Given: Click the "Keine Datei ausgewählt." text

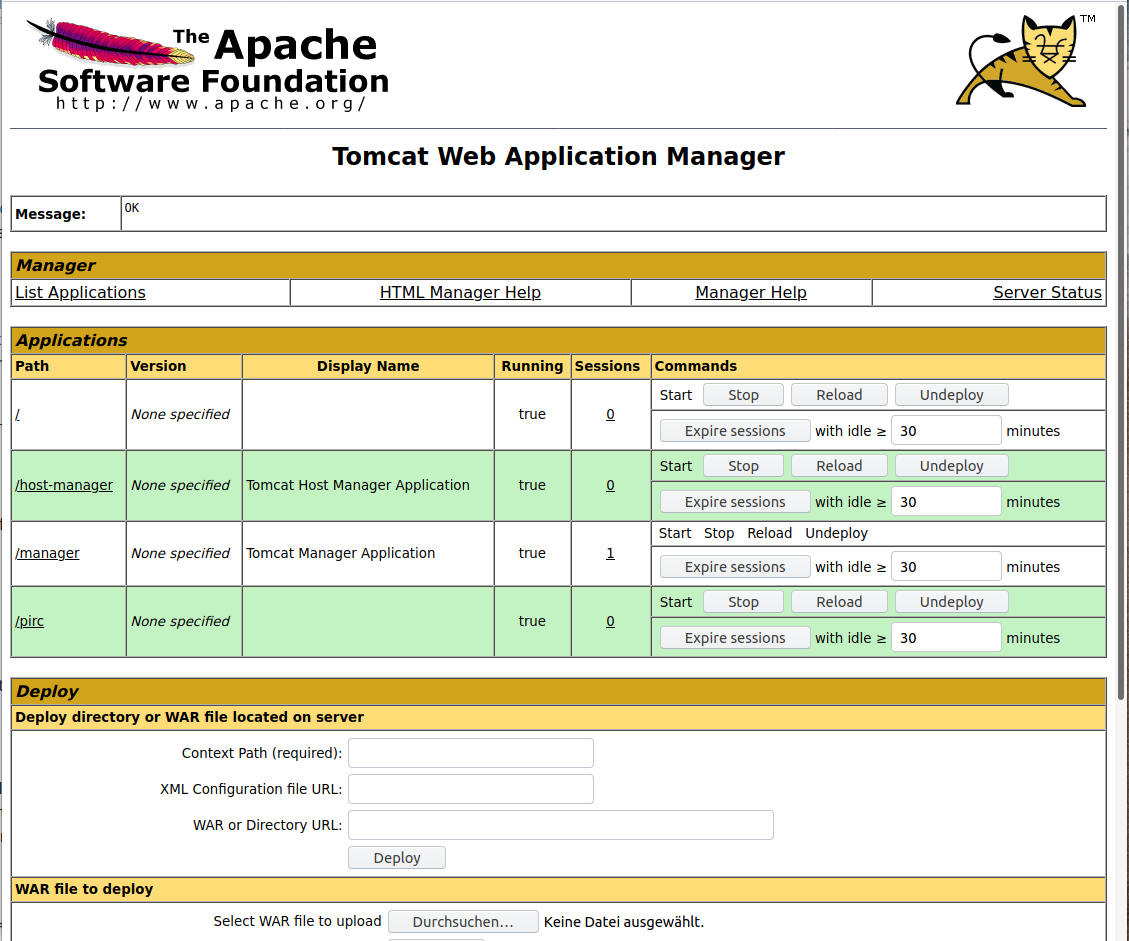Looking at the screenshot, I should tap(624, 922).
